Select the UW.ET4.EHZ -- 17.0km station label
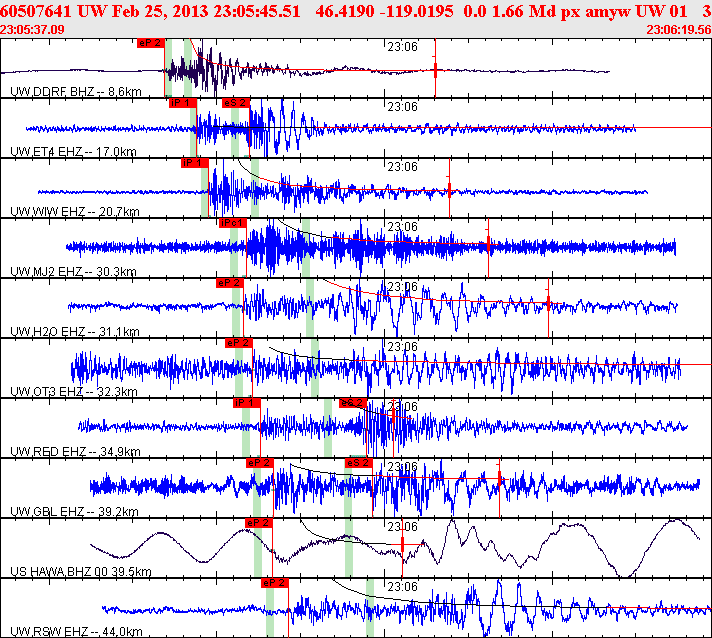The height and width of the screenshot is (638, 712). pyautogui.click(x=73, y=152)
